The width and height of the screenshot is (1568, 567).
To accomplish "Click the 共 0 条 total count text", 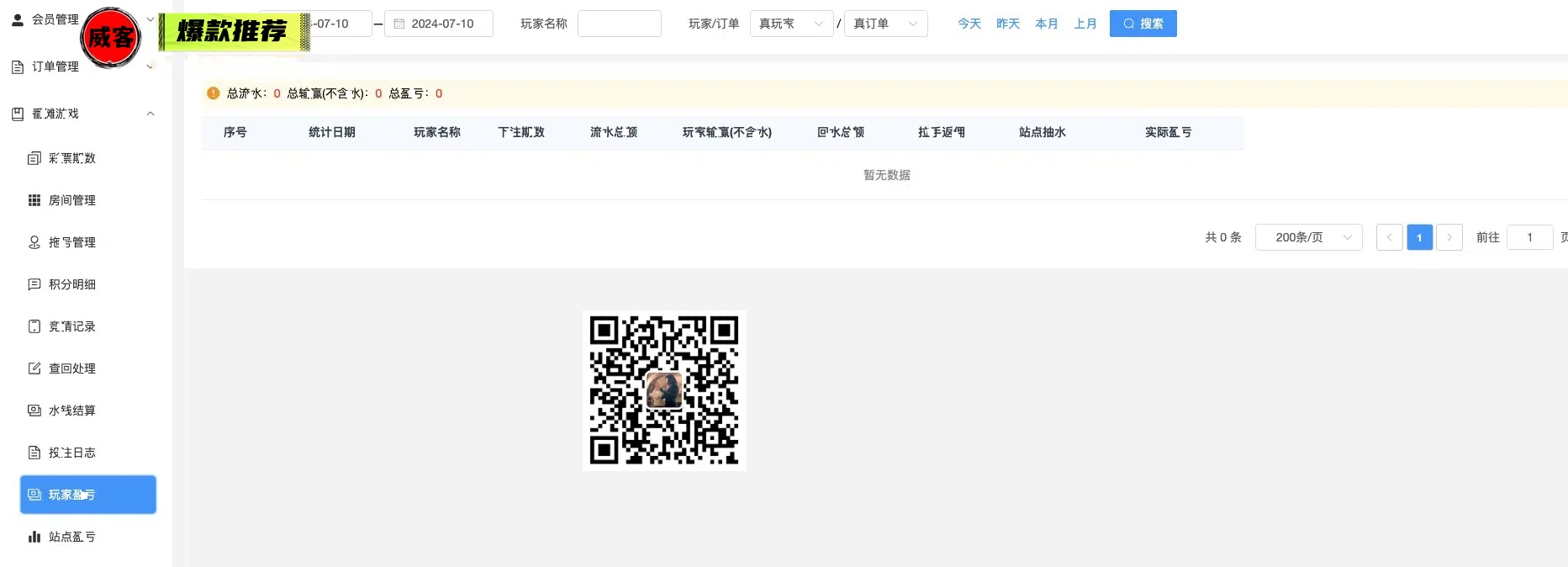I will pyautogui.click(x=1223, y=237).
